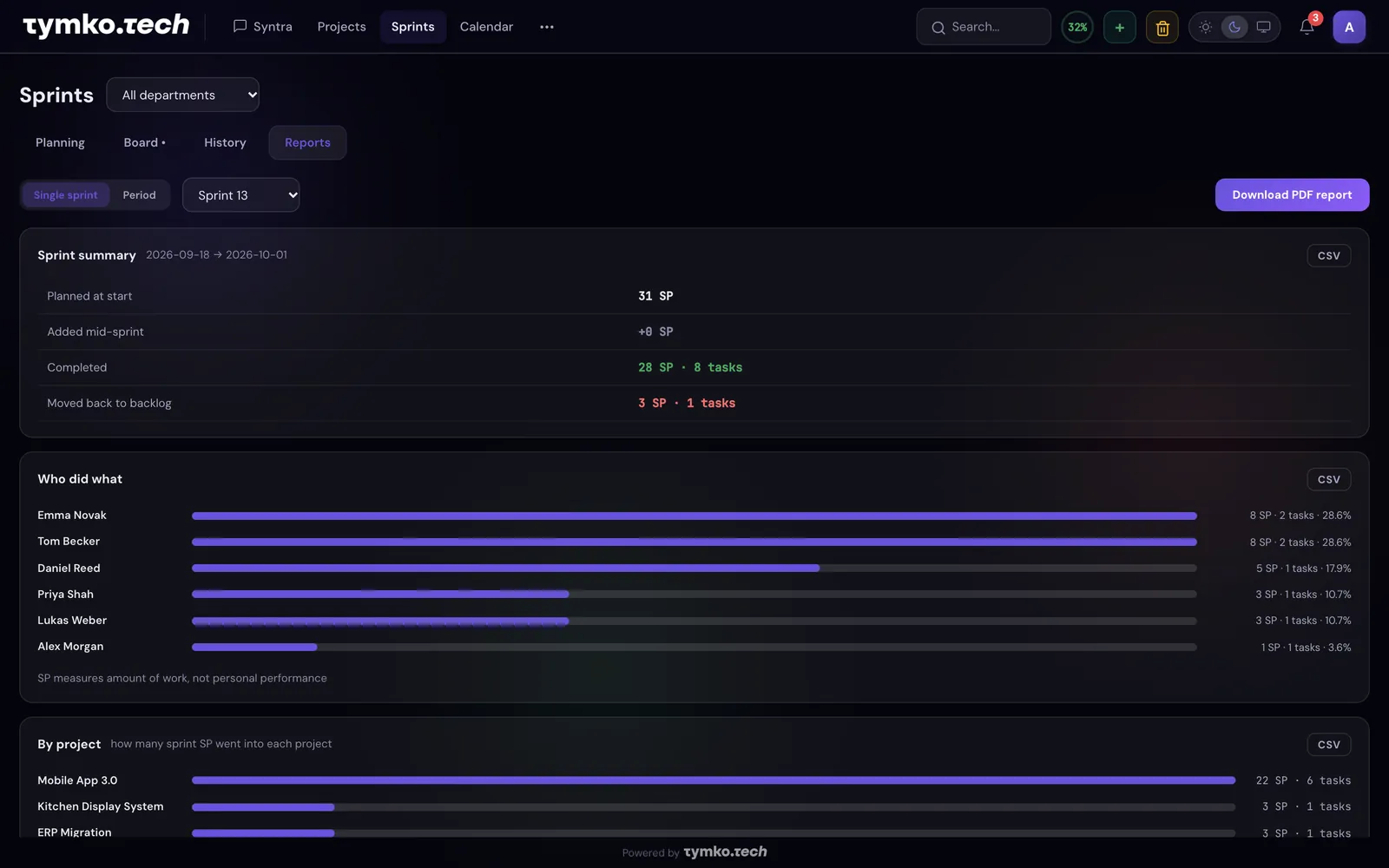Select Single sprint mode
Image resolution: width=1389 pixels, height=868 pixels.
[x=66, y=195]
